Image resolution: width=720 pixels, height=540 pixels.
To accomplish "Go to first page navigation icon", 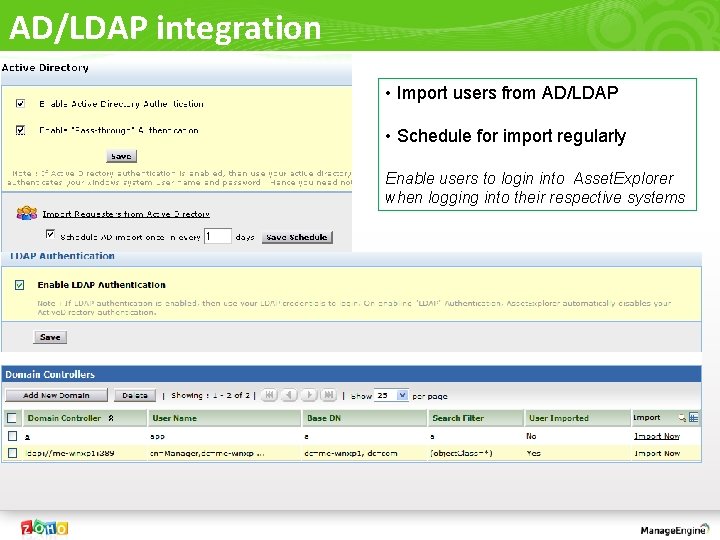I will [270, 395].
